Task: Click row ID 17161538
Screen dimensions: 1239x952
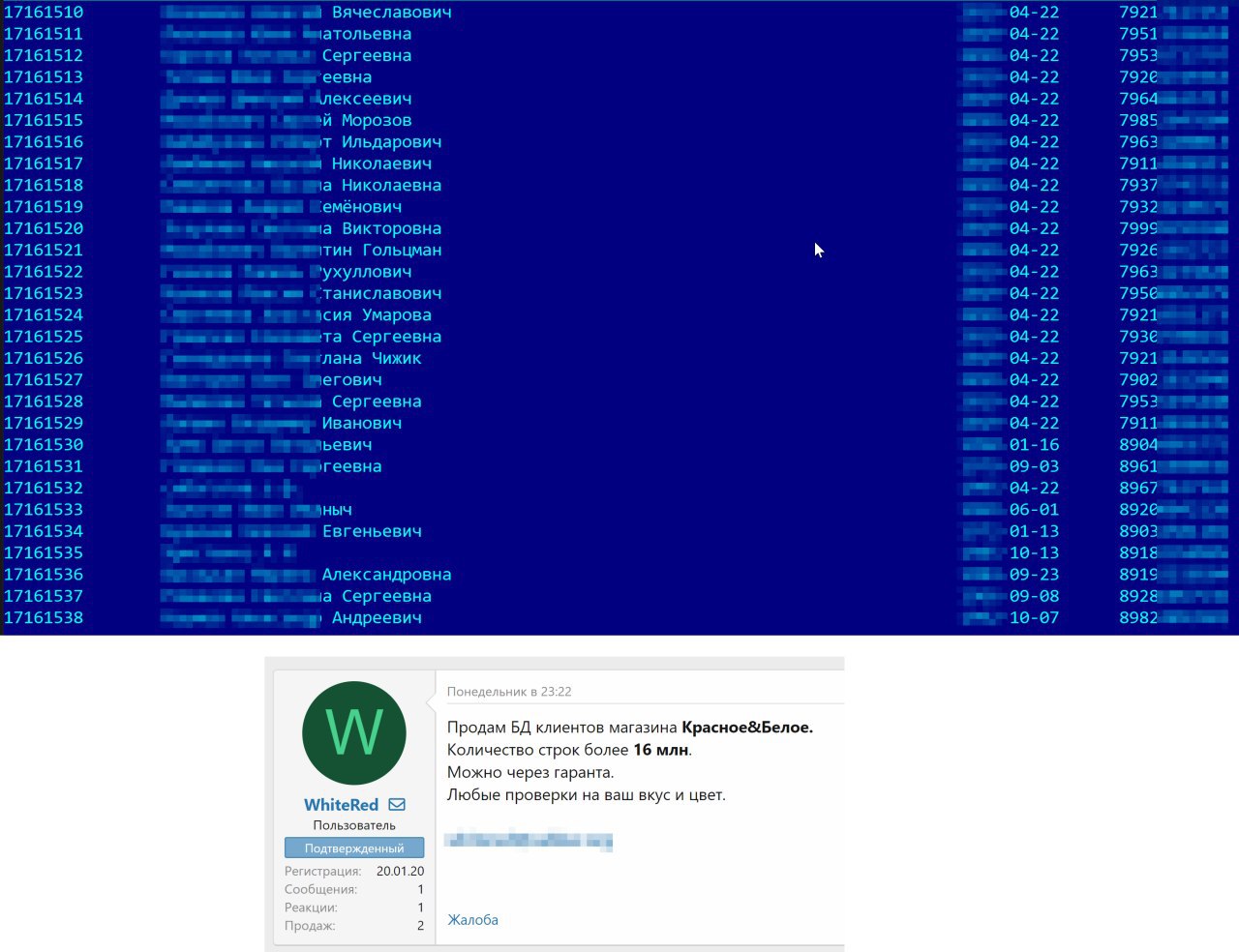Action: tap(44, 618)
